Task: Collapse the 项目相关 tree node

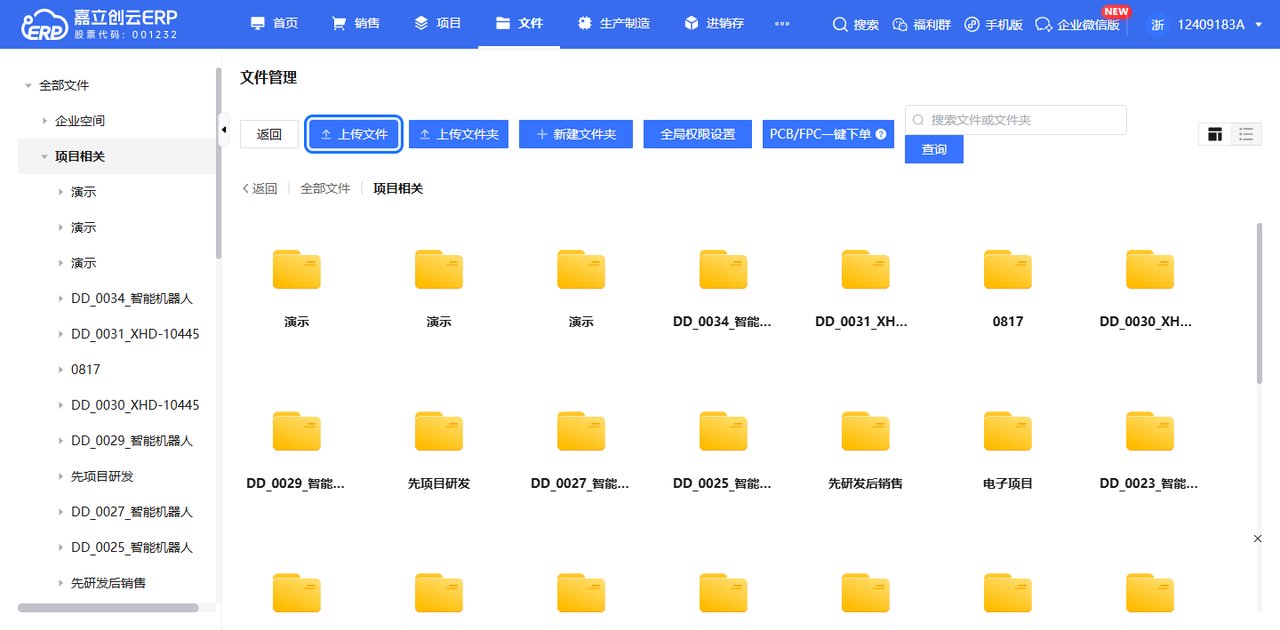Action: [x=44, y=157]
